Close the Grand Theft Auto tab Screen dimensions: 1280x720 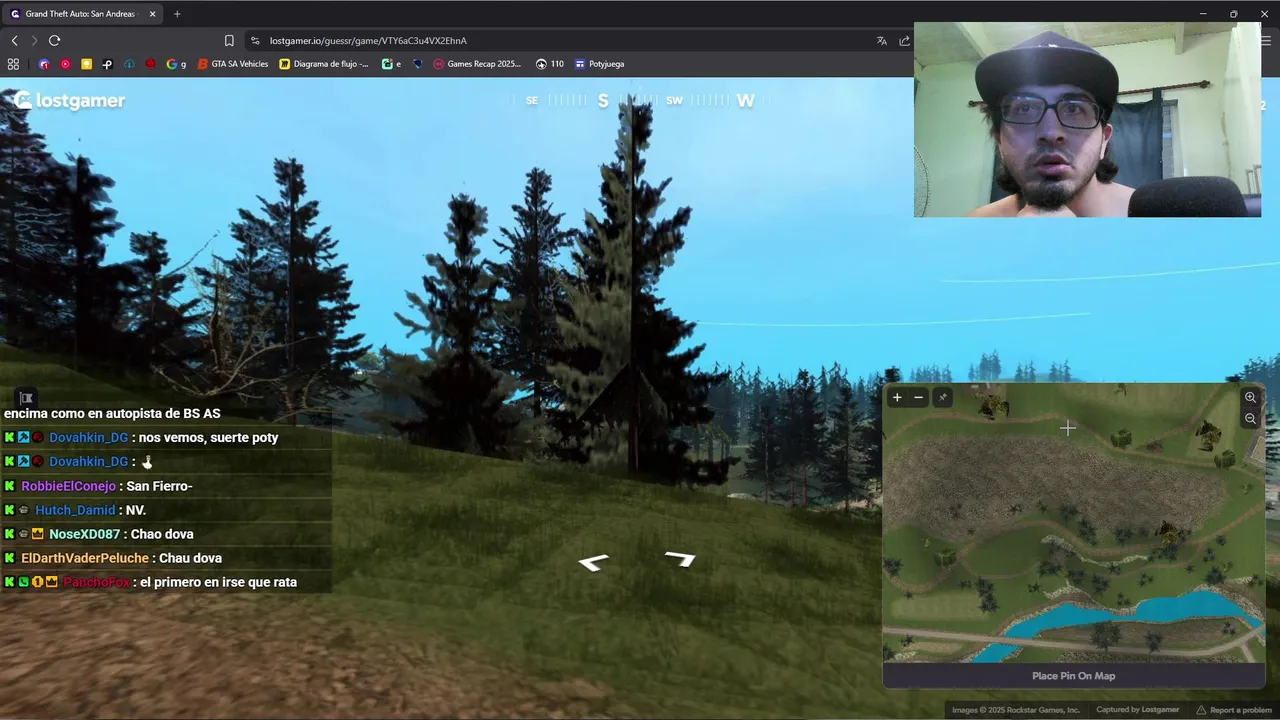click(x=152, y=14)
